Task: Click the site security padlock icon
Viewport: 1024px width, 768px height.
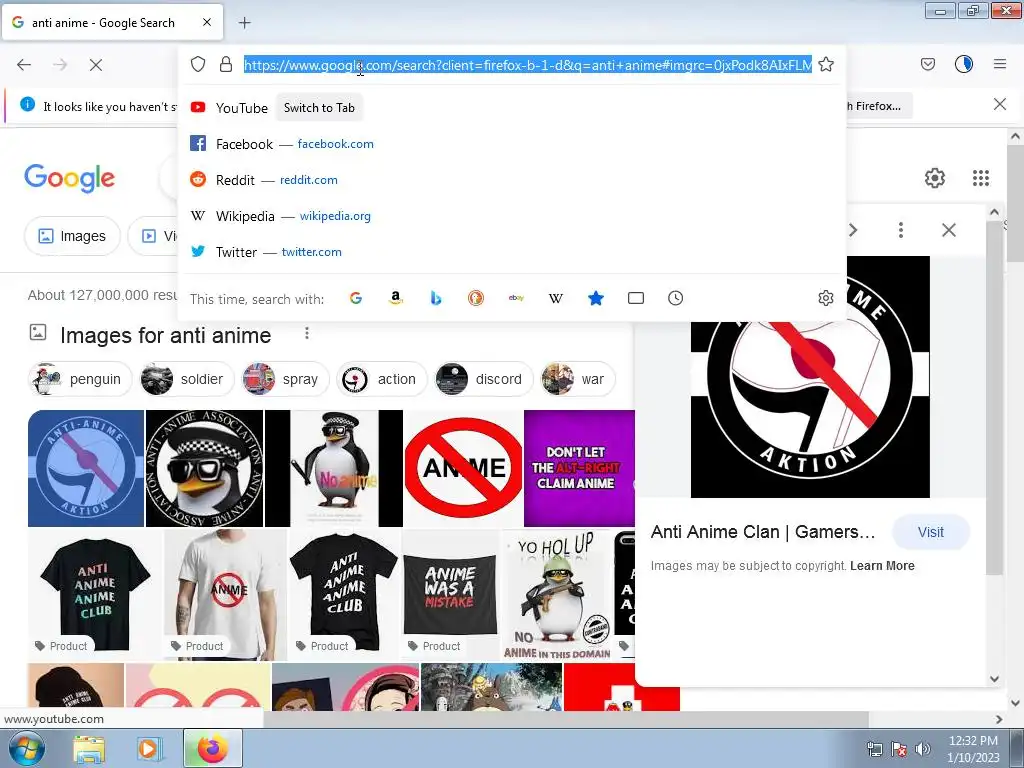Action: tap(226, 64)
